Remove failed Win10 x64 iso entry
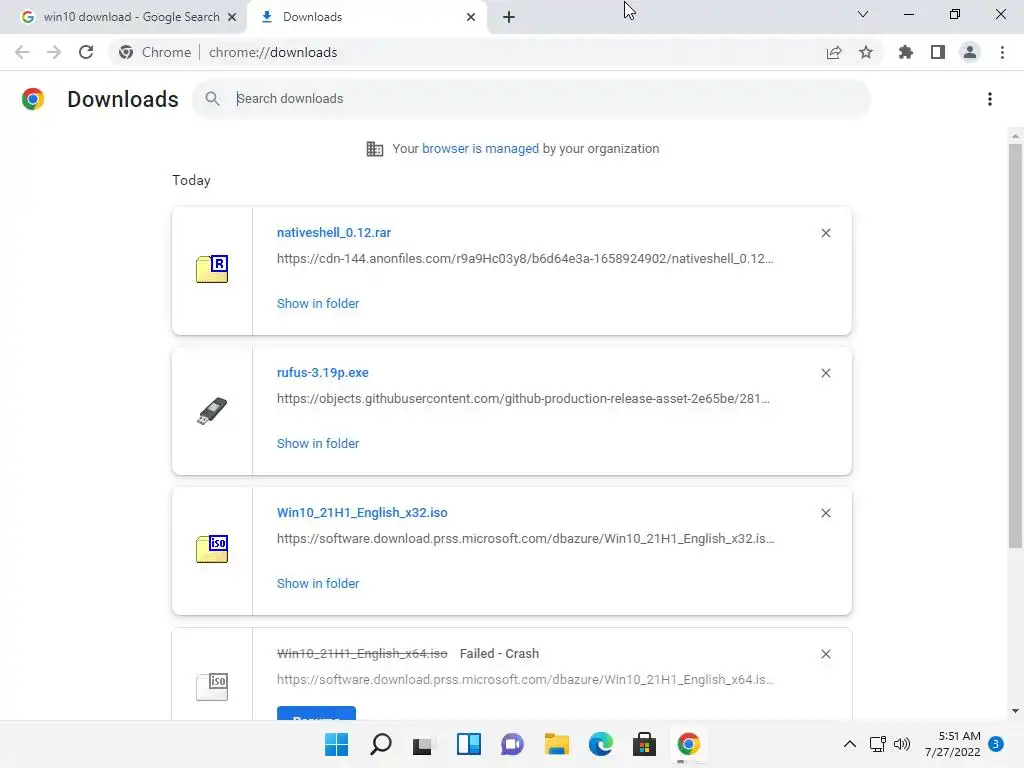This screenshot has width=1024, height=768. pos(826,654)
